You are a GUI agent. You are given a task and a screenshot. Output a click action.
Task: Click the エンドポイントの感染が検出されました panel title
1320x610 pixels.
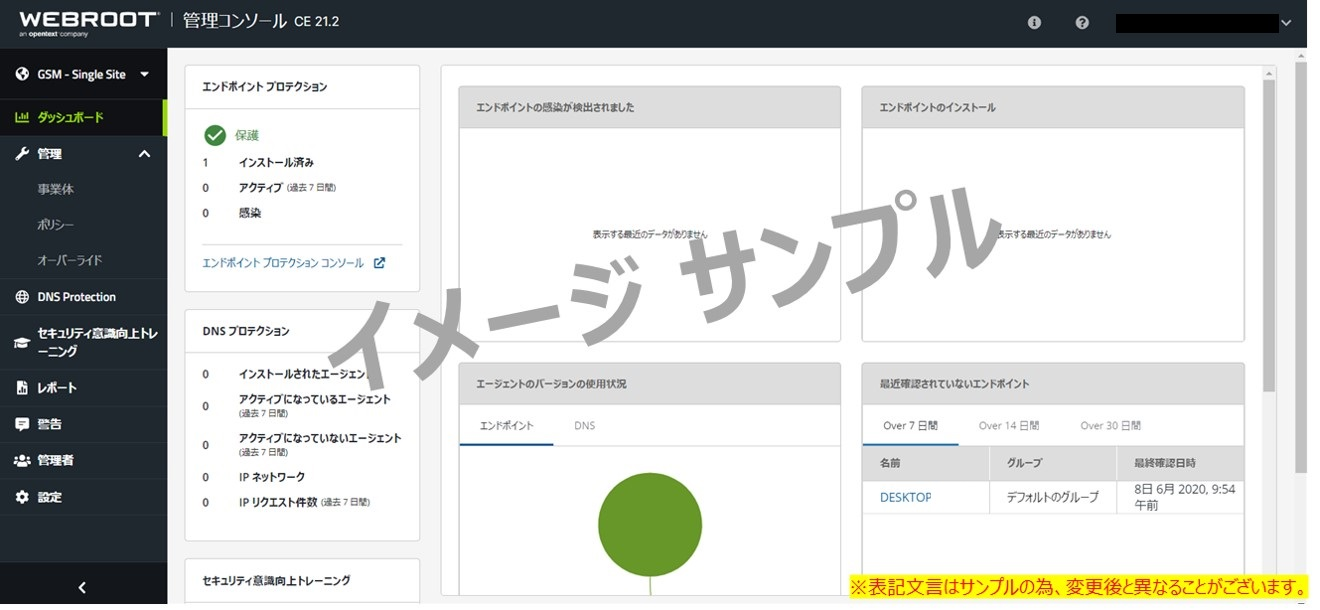click(555, 107)
